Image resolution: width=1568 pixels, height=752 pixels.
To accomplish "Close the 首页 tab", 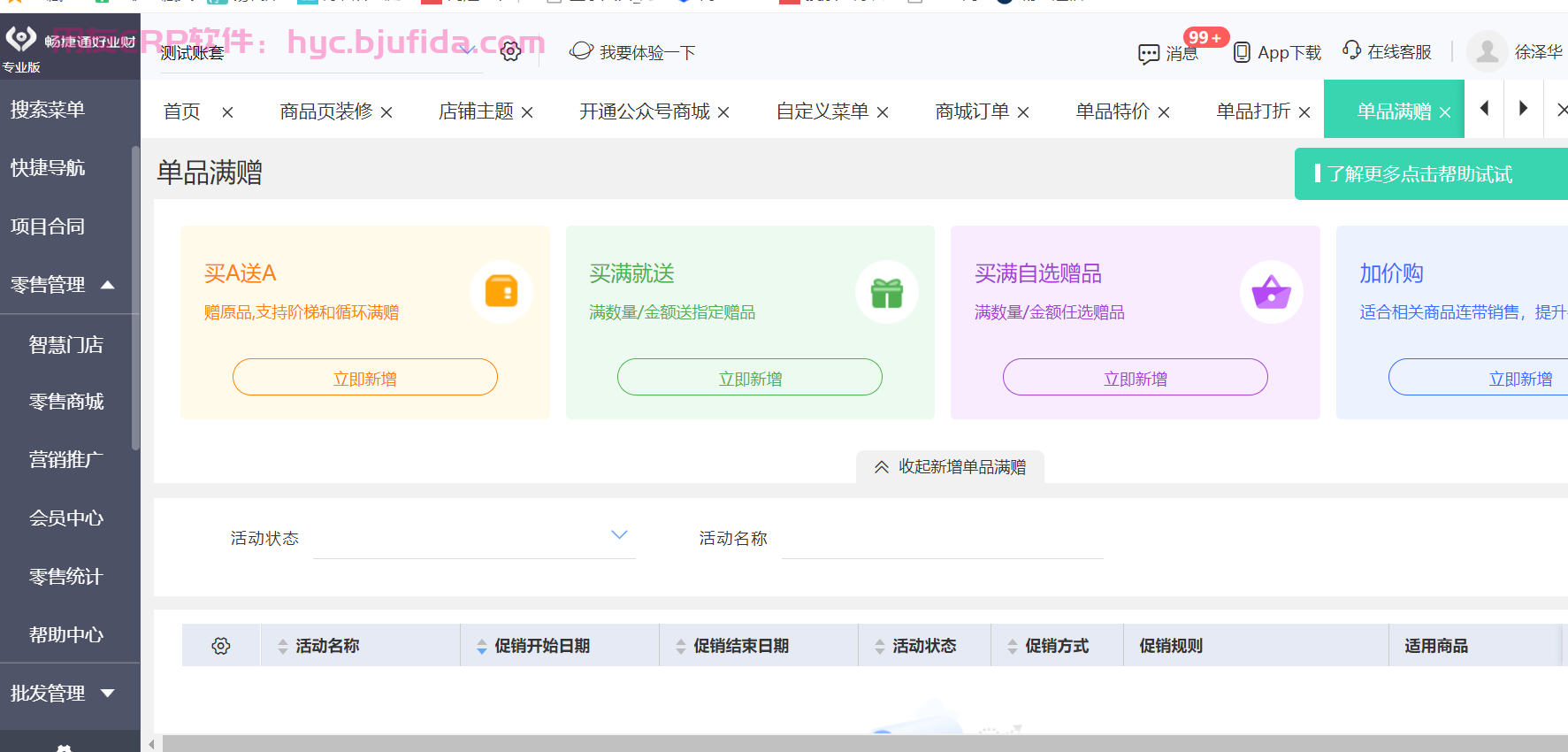I will pos(227,112).
